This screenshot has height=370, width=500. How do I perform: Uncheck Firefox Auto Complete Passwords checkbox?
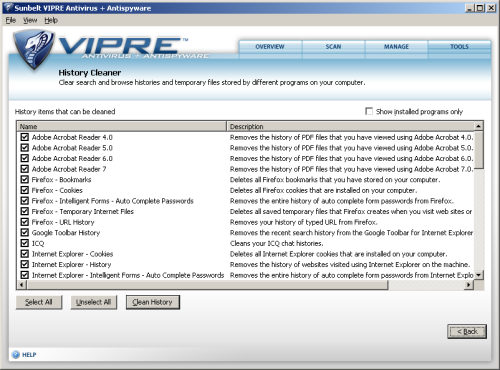pyautogui.click(x=25, y=201)
